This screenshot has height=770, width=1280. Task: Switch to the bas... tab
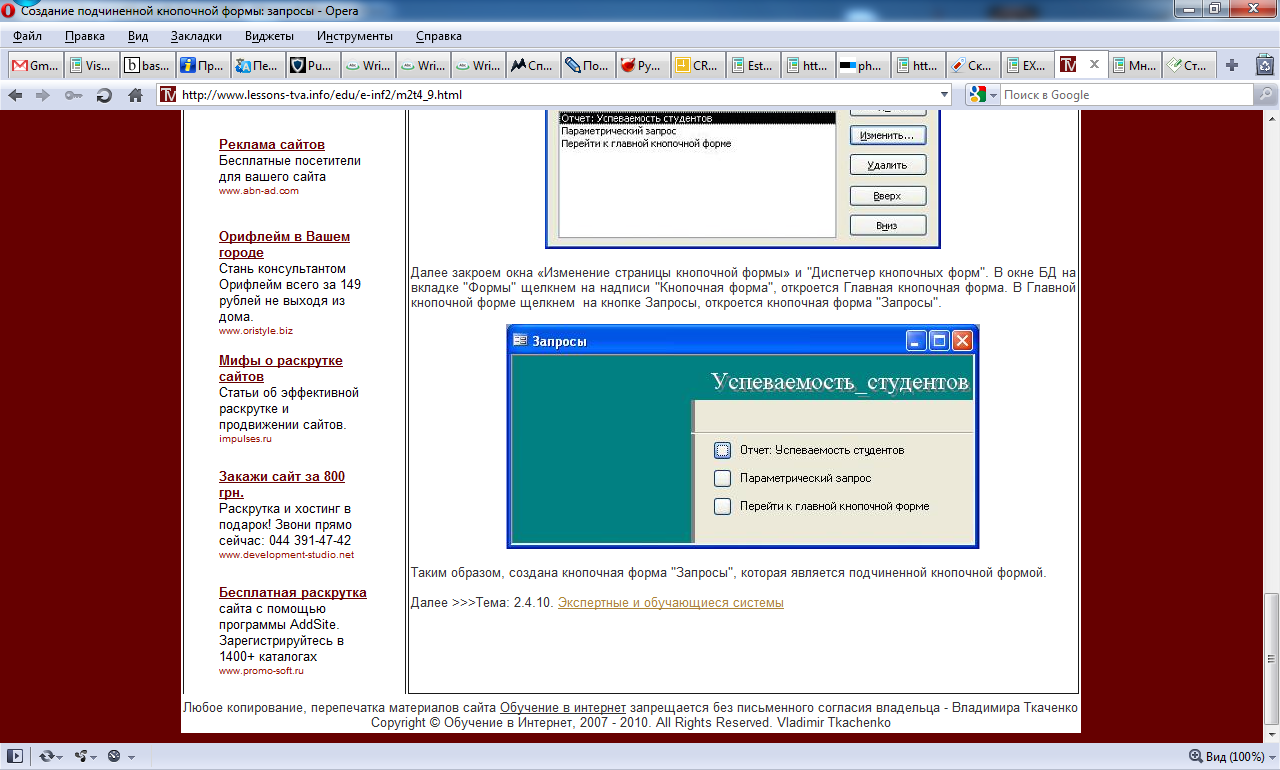pyautogui.click(x=146, y=65)
